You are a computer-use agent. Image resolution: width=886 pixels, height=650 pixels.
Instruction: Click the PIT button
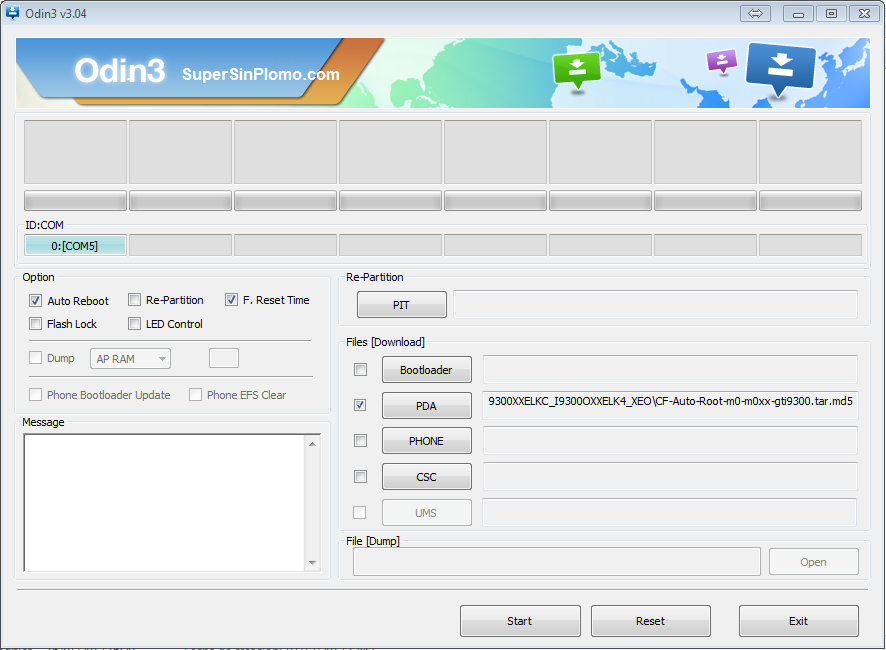point(402,305)
